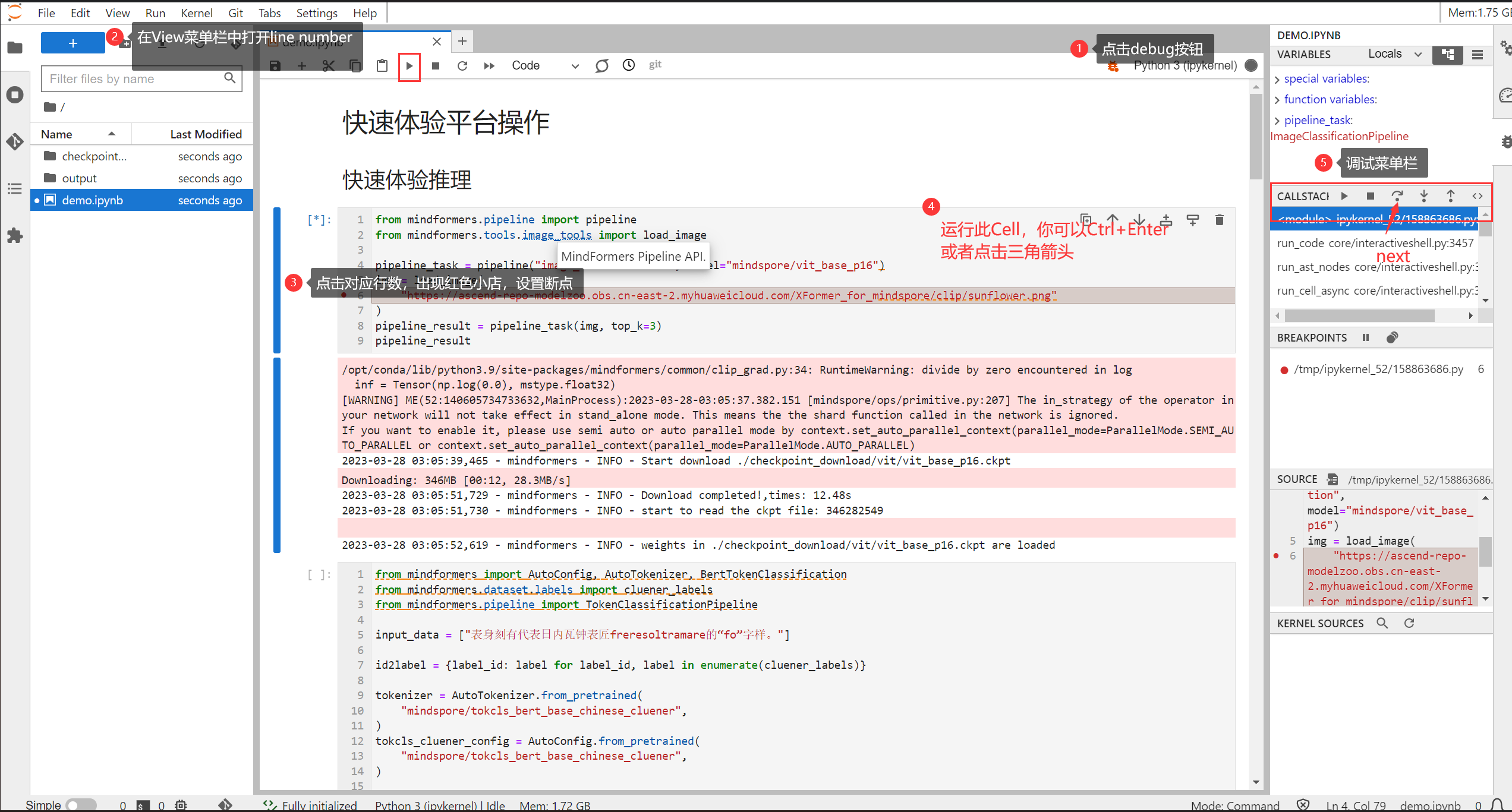Viewport: 1512px width, 812px height.
Task: Click the delete cell trash icon
Action: [1220, 220]
